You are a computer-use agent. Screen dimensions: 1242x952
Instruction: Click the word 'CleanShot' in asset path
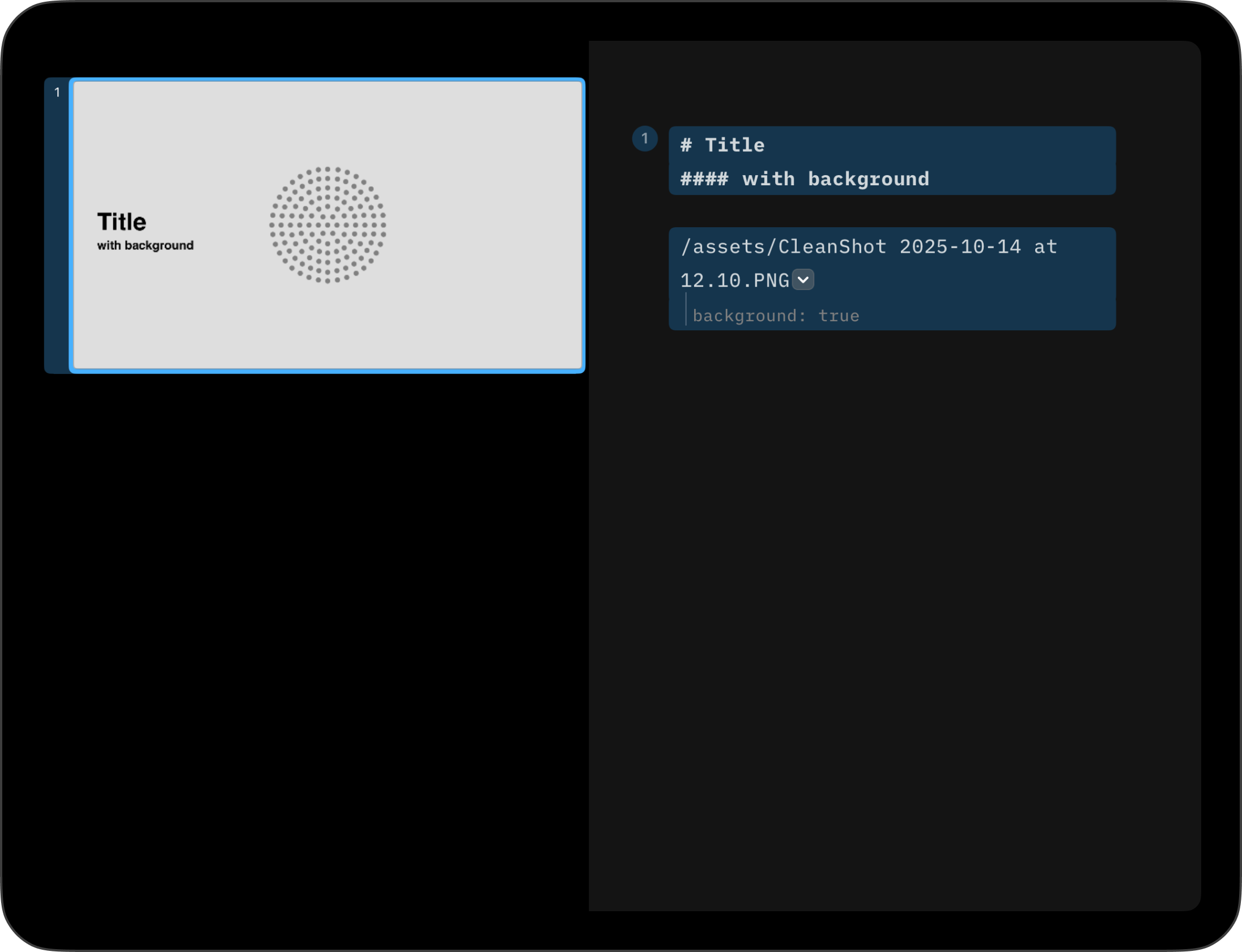point(832,247)
